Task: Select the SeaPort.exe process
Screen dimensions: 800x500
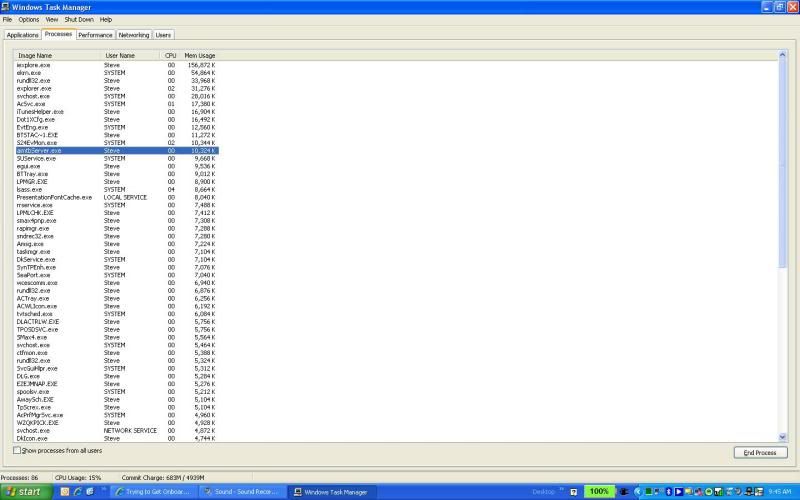Action: point(117,275)
